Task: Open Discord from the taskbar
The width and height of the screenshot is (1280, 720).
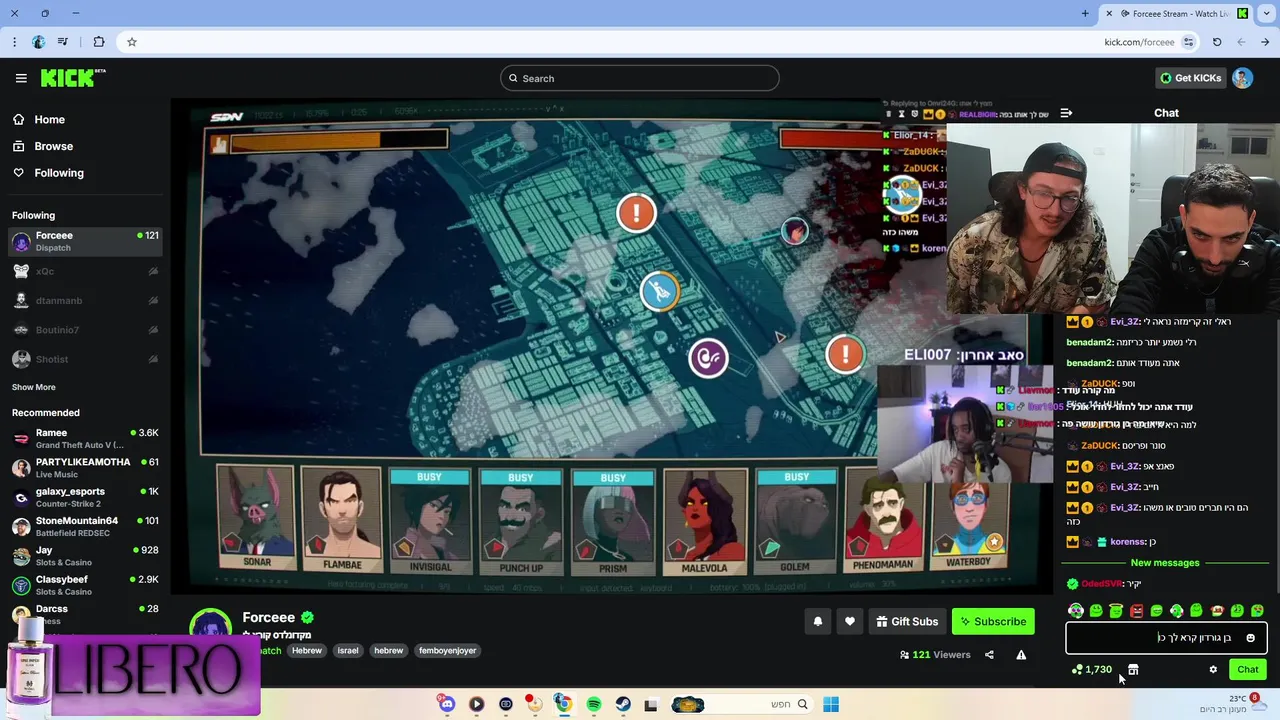Action: 447,704
